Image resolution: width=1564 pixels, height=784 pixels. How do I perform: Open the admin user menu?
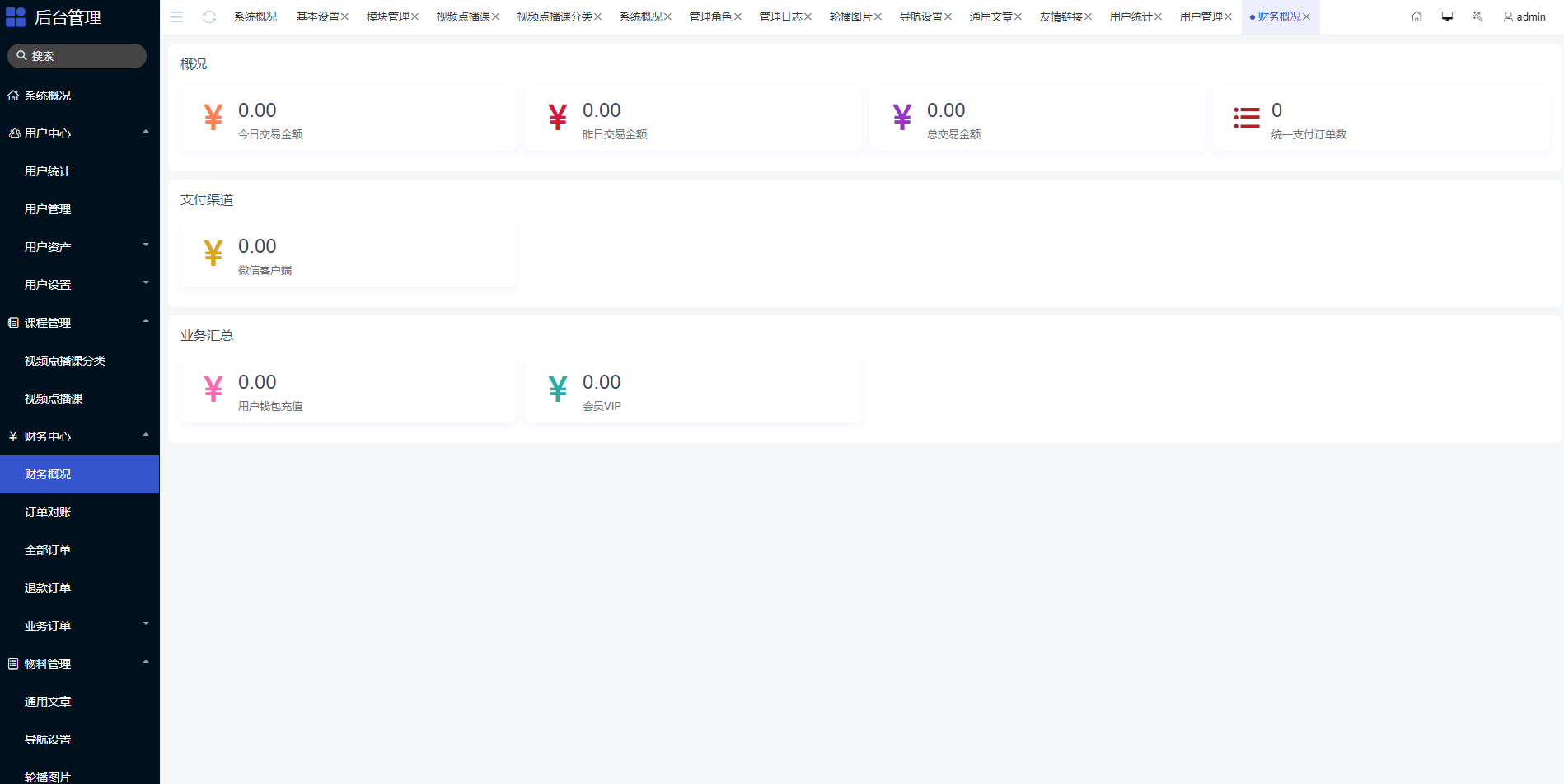(x=1524, y=16)
